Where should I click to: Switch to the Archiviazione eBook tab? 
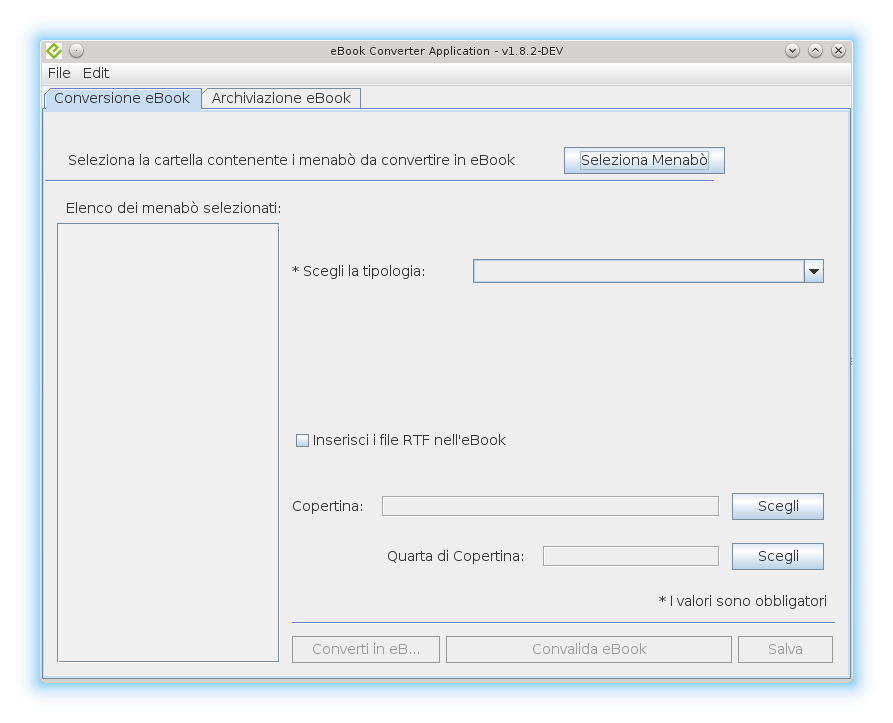281,98
